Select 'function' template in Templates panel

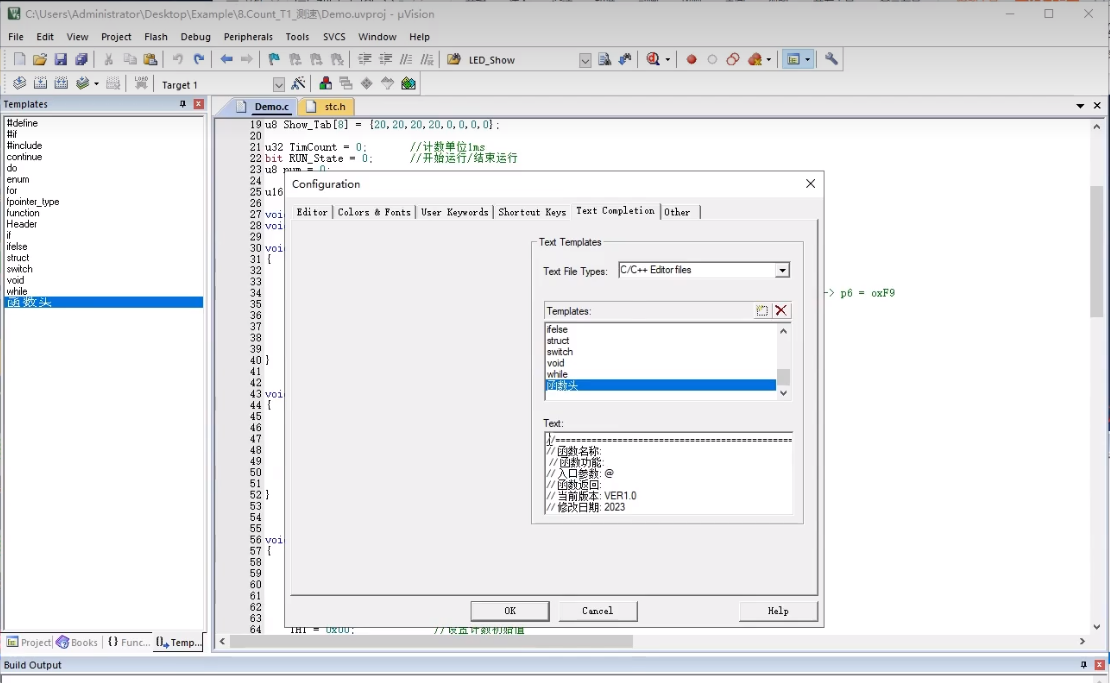point(103,213)
